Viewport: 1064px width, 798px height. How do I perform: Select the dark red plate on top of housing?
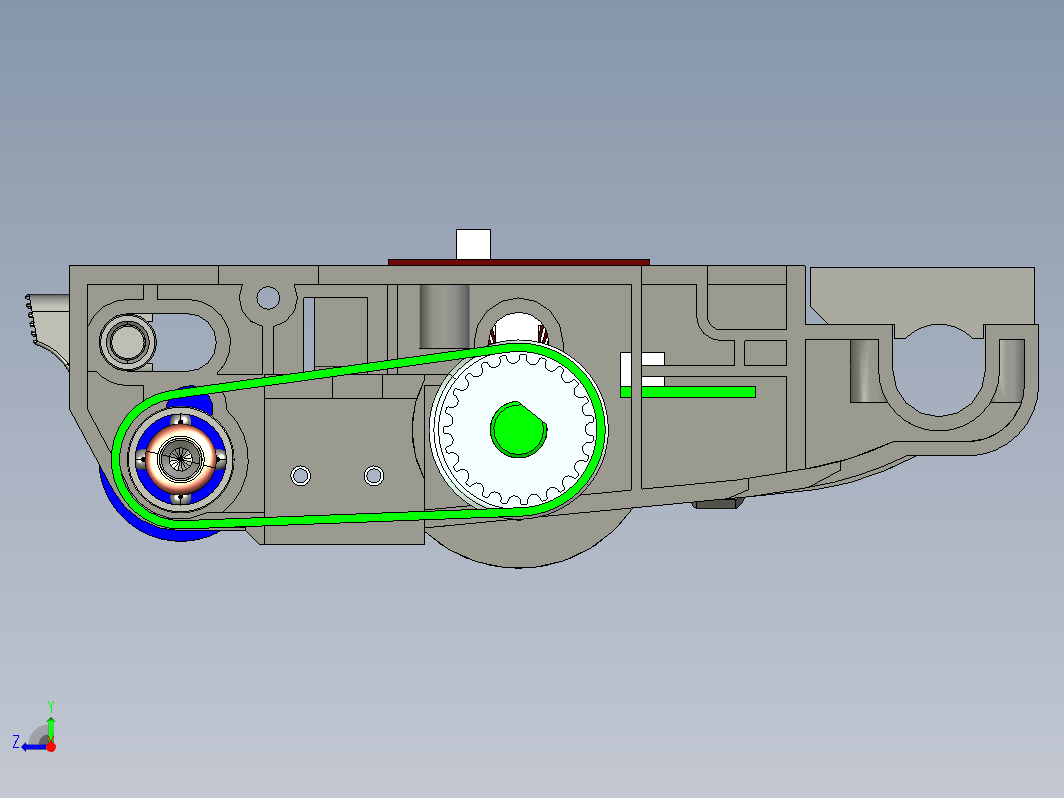[518, 262]
